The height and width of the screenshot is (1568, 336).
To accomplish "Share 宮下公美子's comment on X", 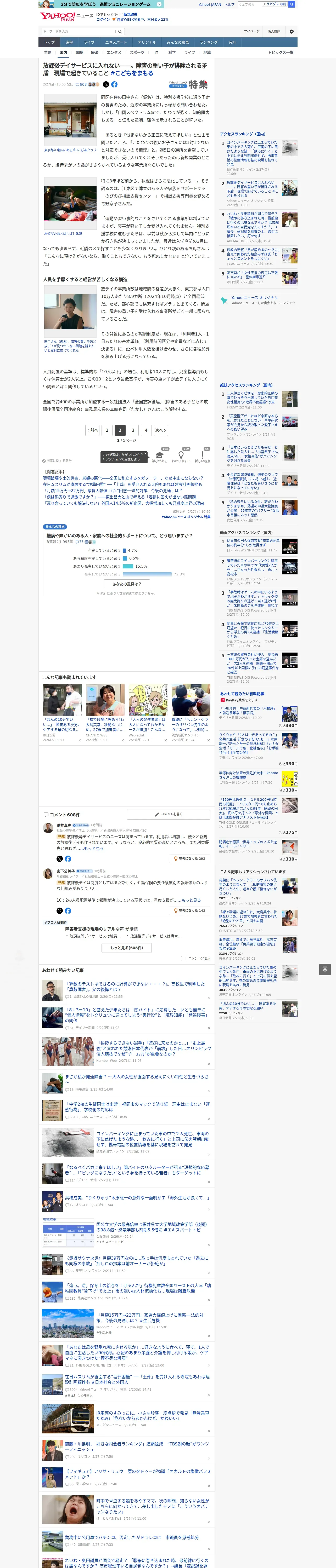I will (60, 910).
